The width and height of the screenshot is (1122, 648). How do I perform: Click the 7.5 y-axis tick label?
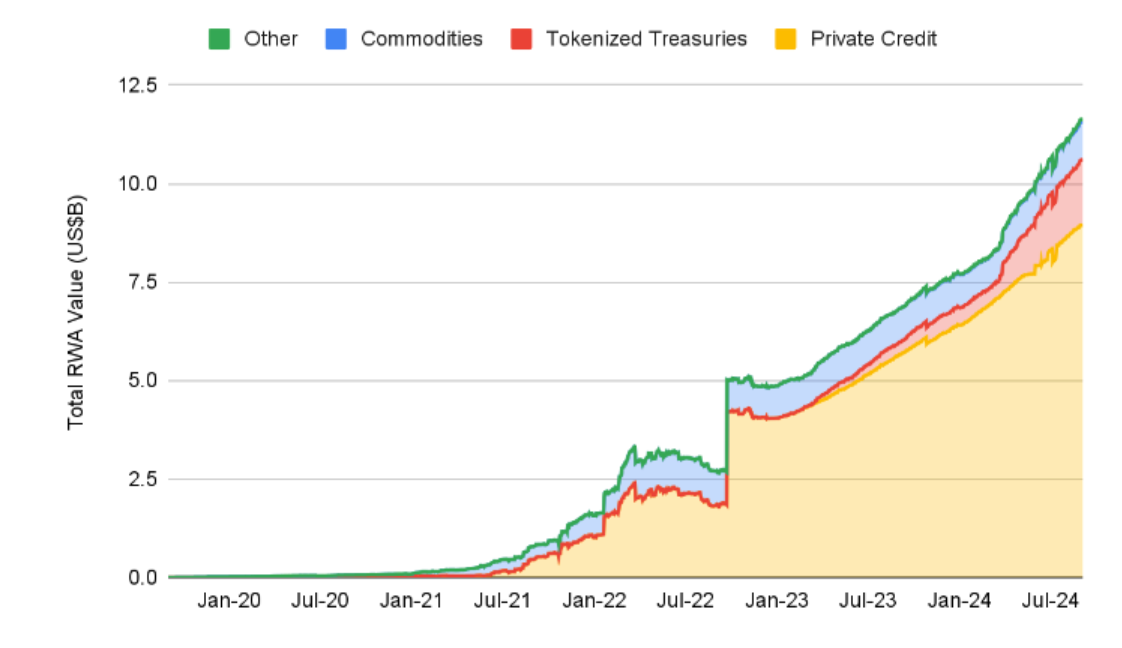pyautogui.click(x=144, y=282)
